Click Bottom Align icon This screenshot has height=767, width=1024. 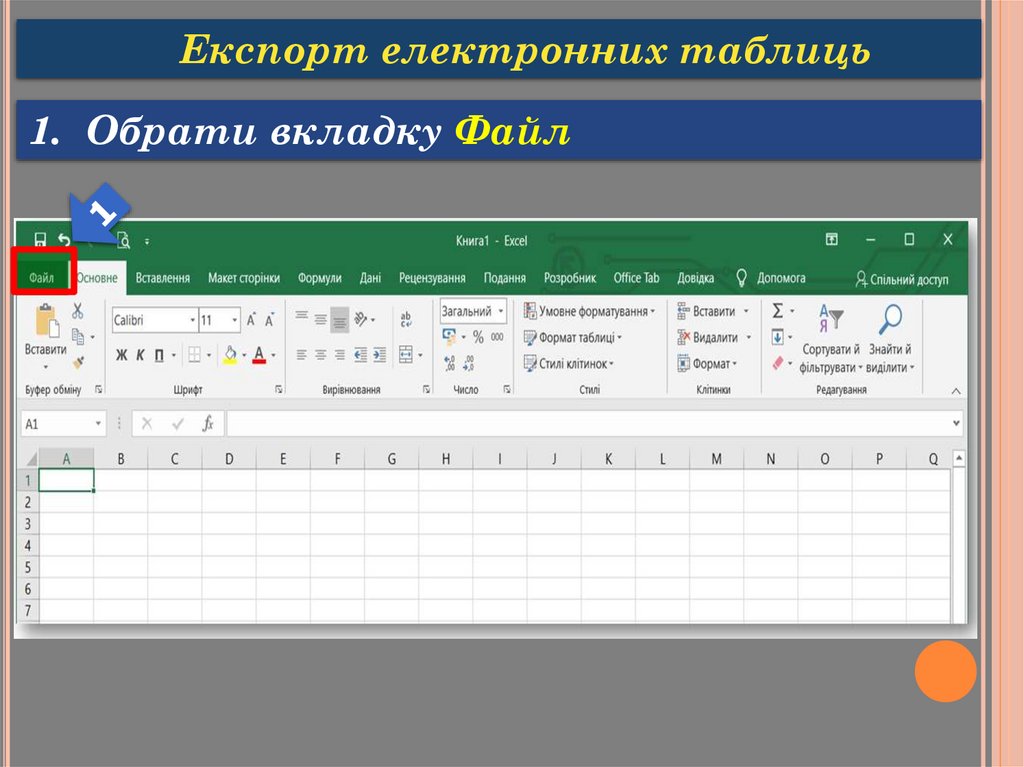[x=340, y=319]
